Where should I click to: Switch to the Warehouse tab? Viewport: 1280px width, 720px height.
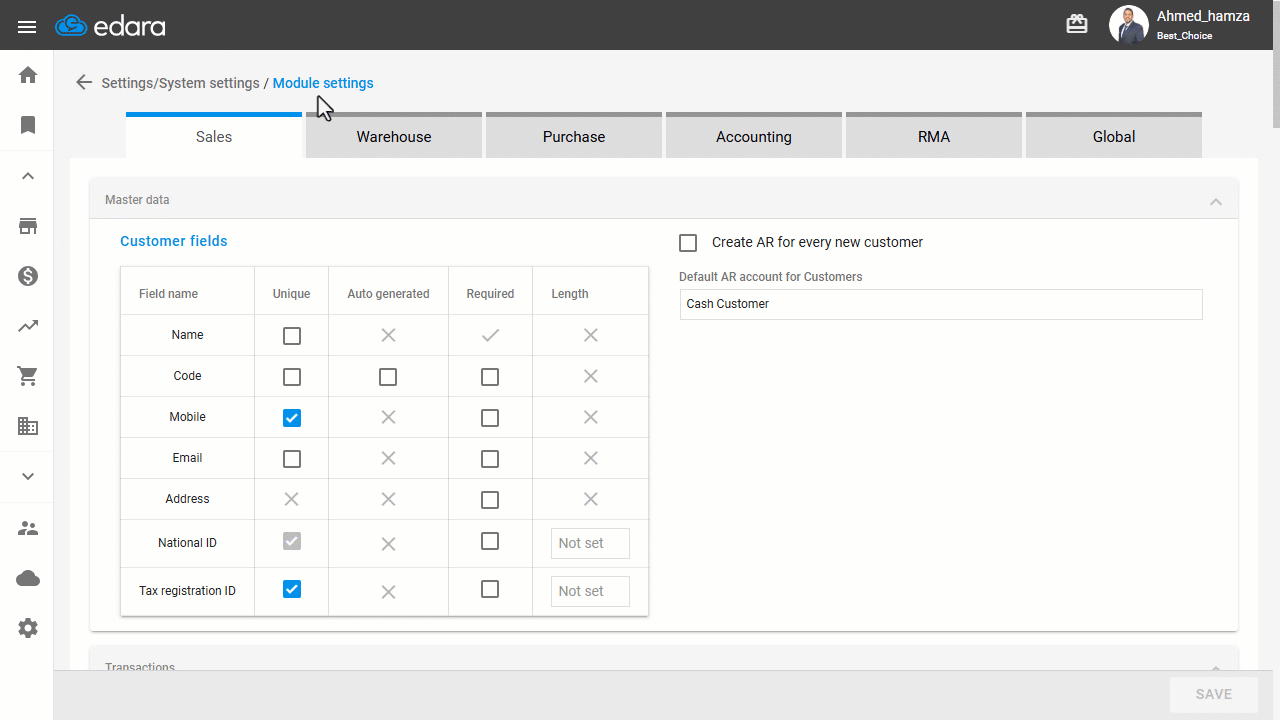pos(394,136)
